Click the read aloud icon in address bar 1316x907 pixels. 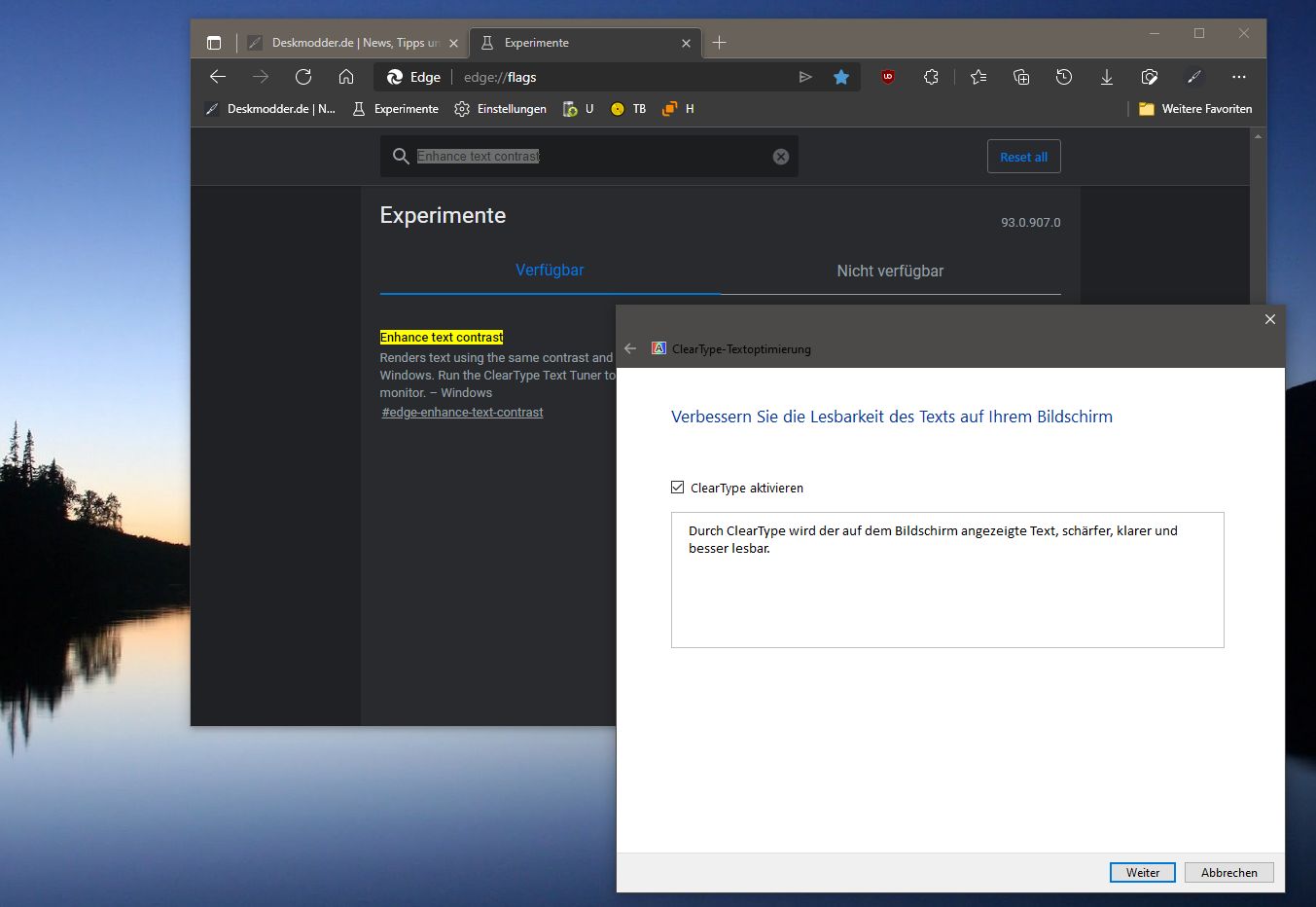tap(805, 77)
